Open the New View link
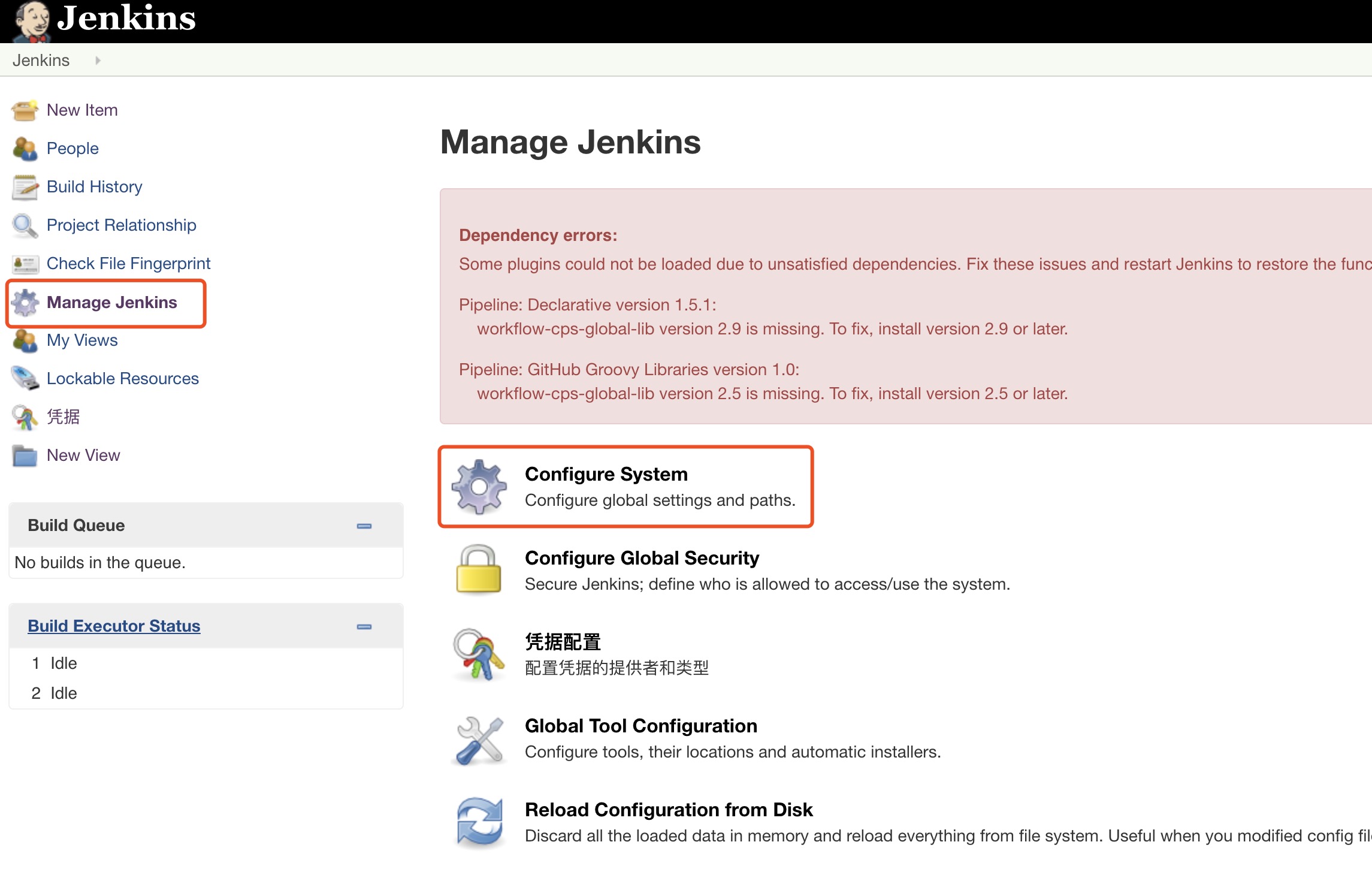 pos(83,455)
